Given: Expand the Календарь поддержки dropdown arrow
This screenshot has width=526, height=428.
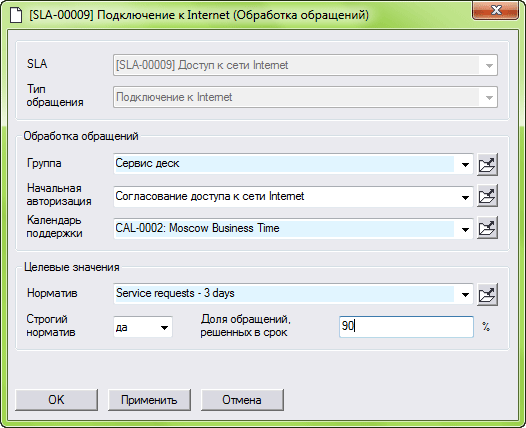Looking at the screenshot, I should [465, 229].
